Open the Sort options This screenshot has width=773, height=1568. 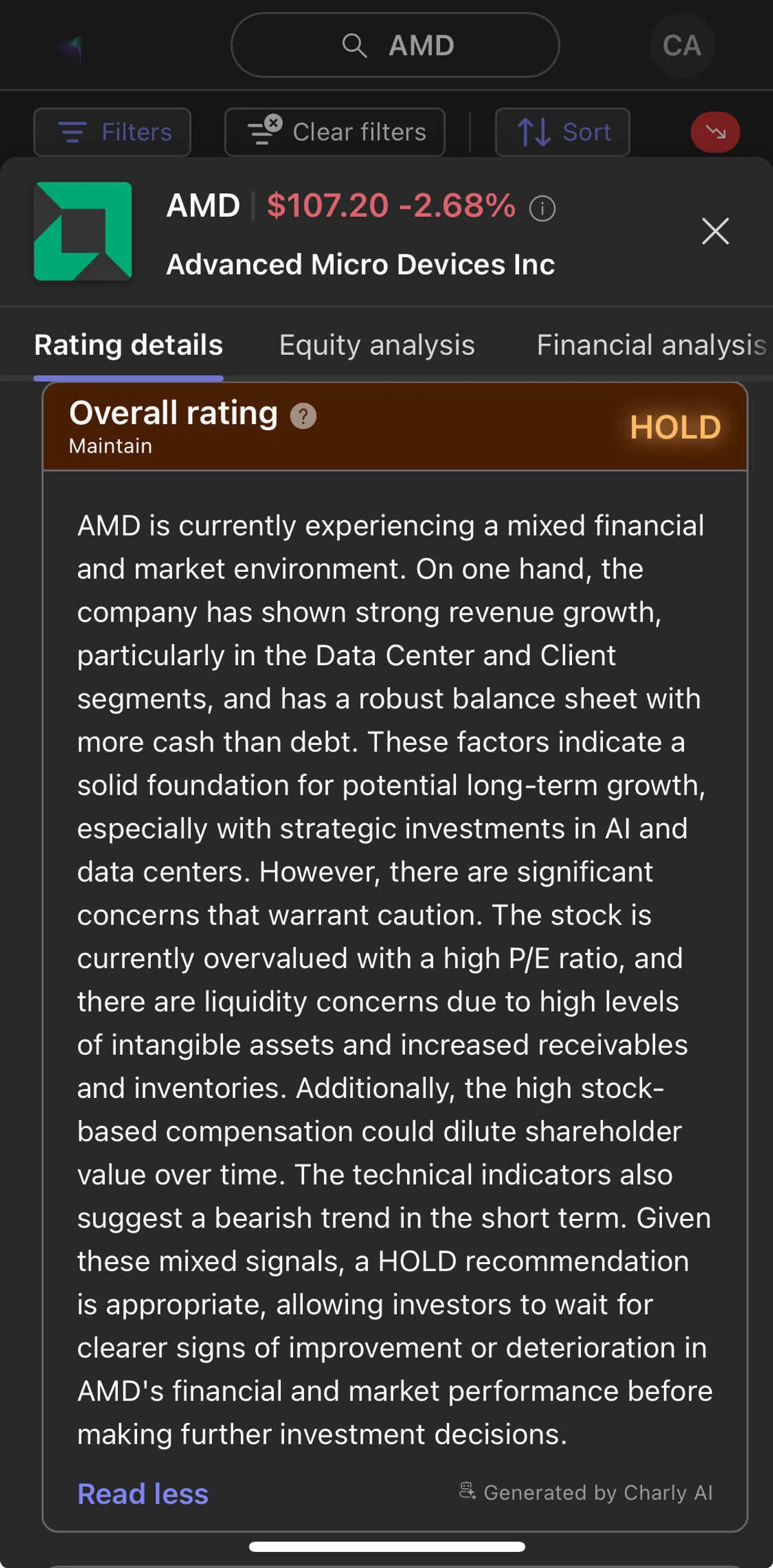562,132
